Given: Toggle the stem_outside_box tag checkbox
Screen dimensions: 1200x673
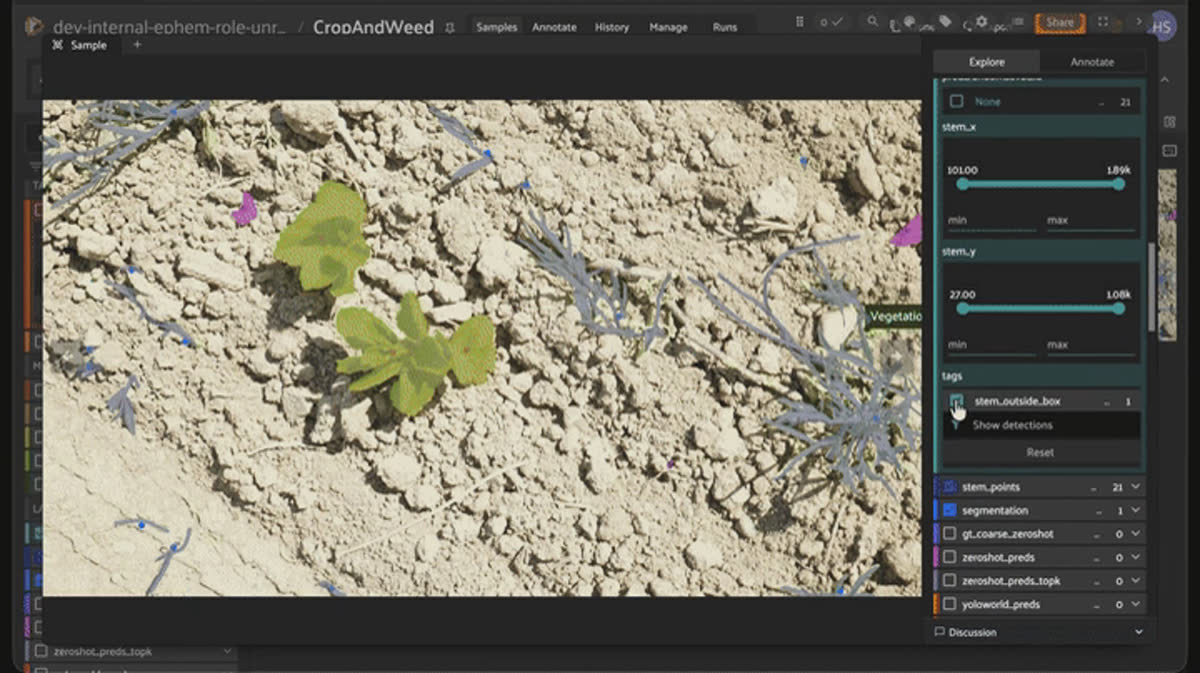Looking at the screenshot, I should pos(957,401).
